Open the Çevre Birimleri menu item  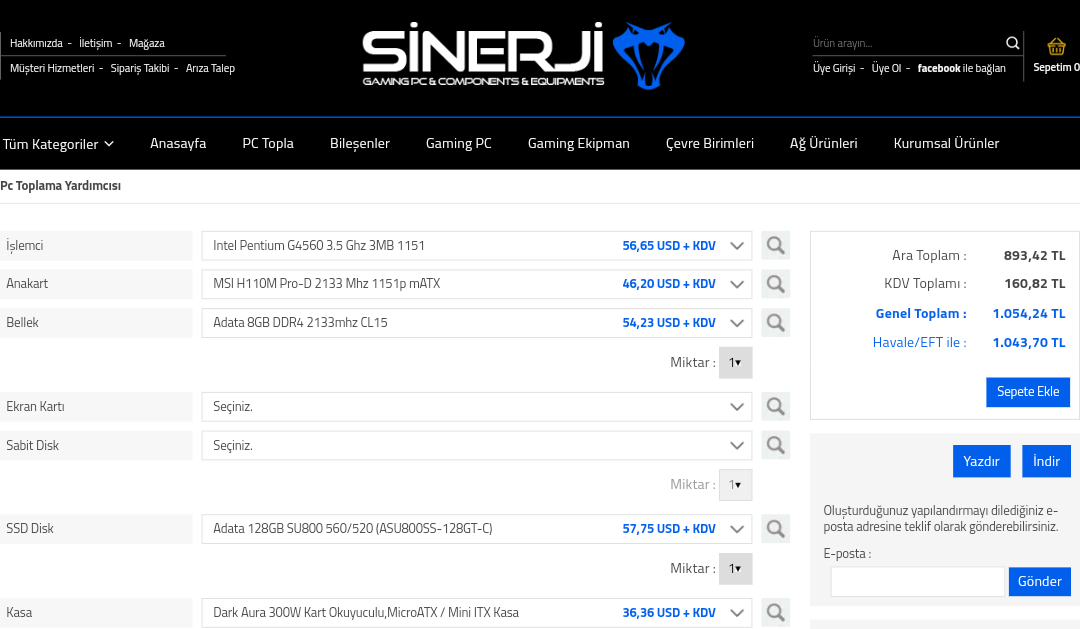tap(709, 143)
